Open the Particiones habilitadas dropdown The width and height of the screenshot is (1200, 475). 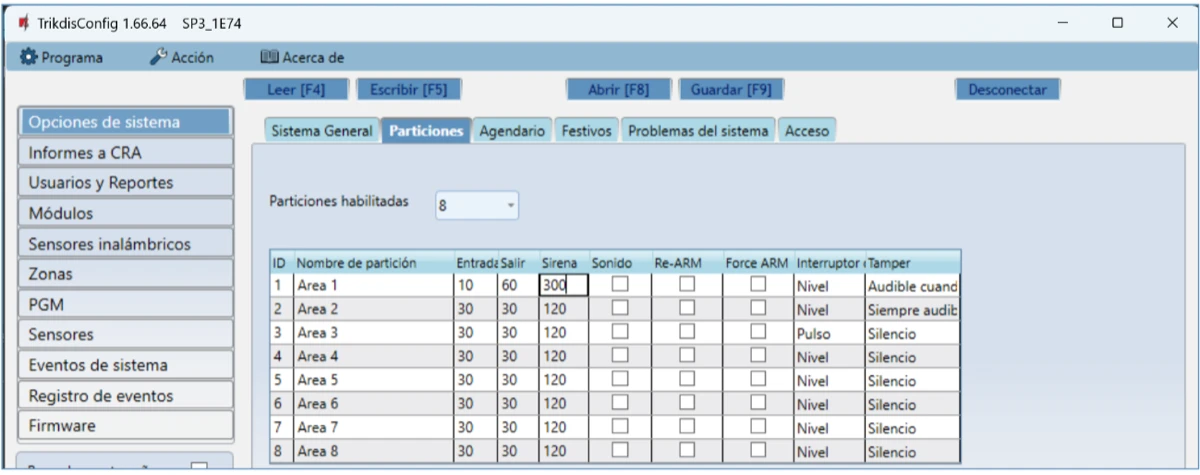pyautogui.click(x=477, y=206)
